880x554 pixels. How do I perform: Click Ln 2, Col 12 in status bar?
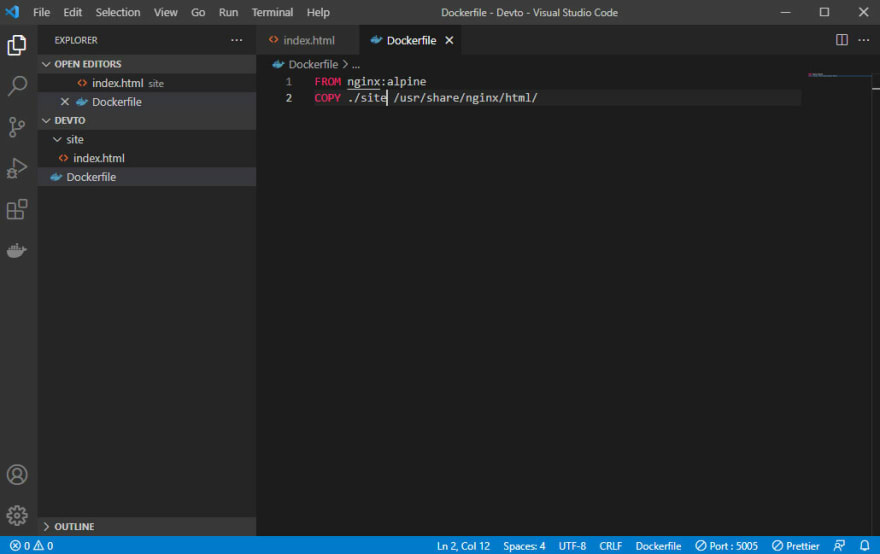point(463,546)
